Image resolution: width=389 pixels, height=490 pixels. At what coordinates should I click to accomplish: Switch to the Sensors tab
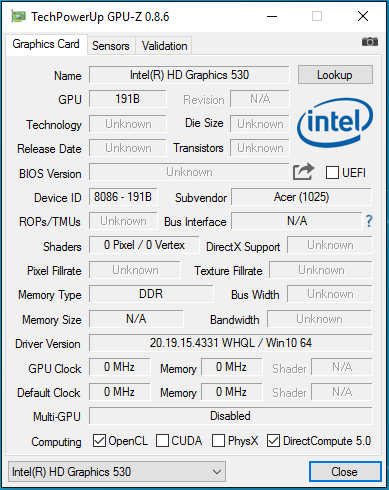111,46
